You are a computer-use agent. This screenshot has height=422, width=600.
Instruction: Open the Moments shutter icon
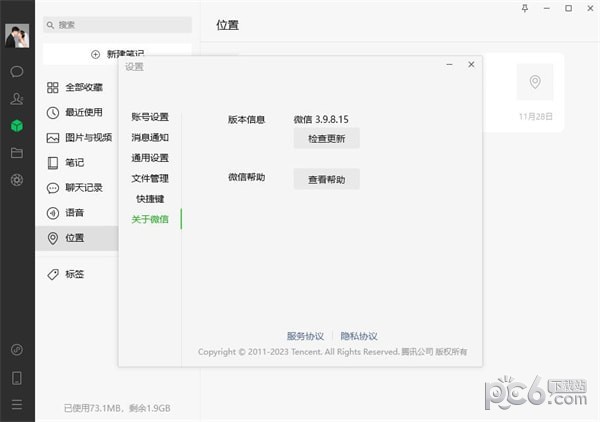[x=17, y=180]
